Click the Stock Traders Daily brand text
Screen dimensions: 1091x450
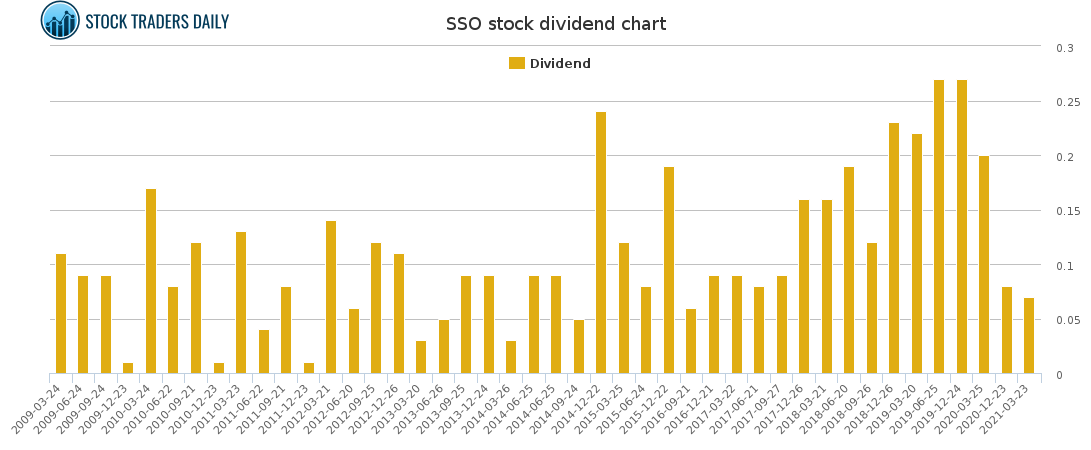(x=157, y=22)
